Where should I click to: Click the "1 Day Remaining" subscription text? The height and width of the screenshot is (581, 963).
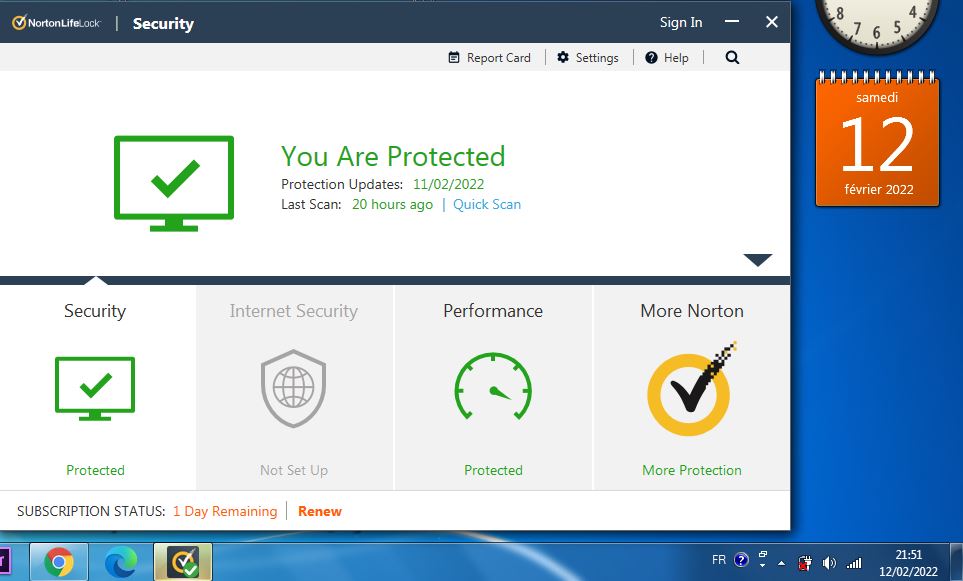(x=225, y=511)
